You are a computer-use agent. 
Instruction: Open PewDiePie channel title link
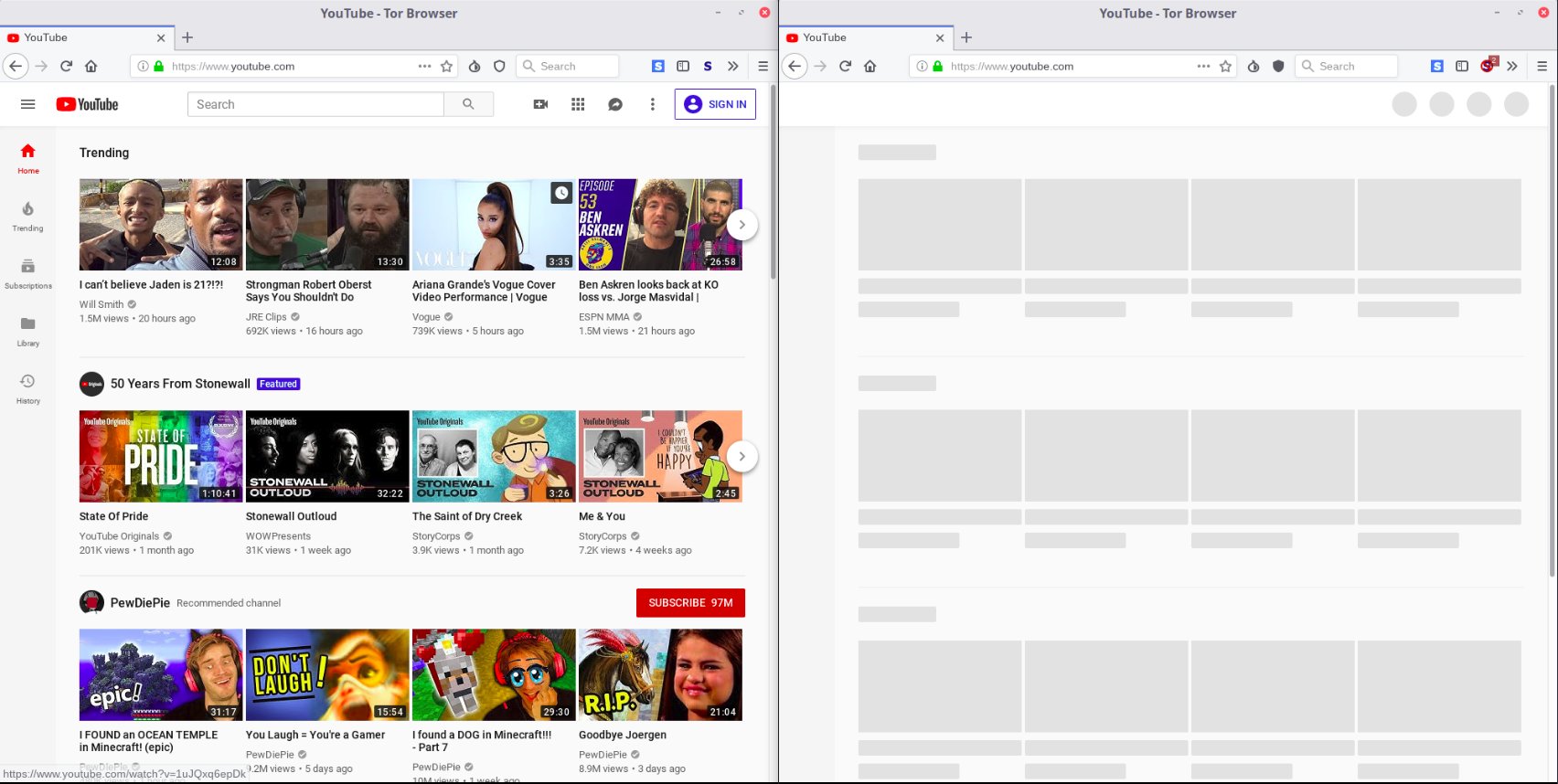pyautogui.click(x=140, y=603)
